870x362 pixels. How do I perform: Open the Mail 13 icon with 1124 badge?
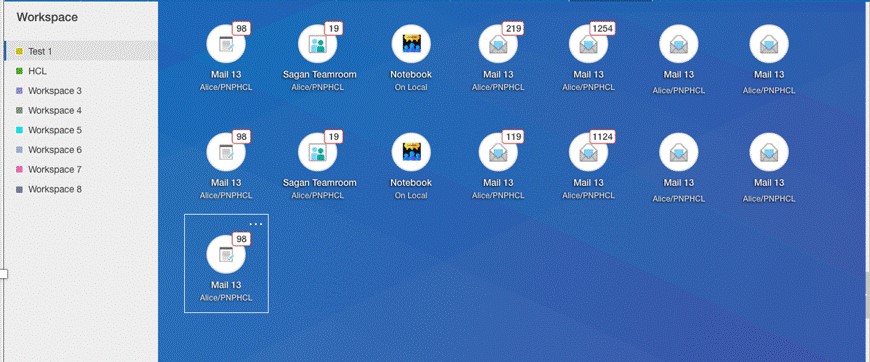(588, 152)
